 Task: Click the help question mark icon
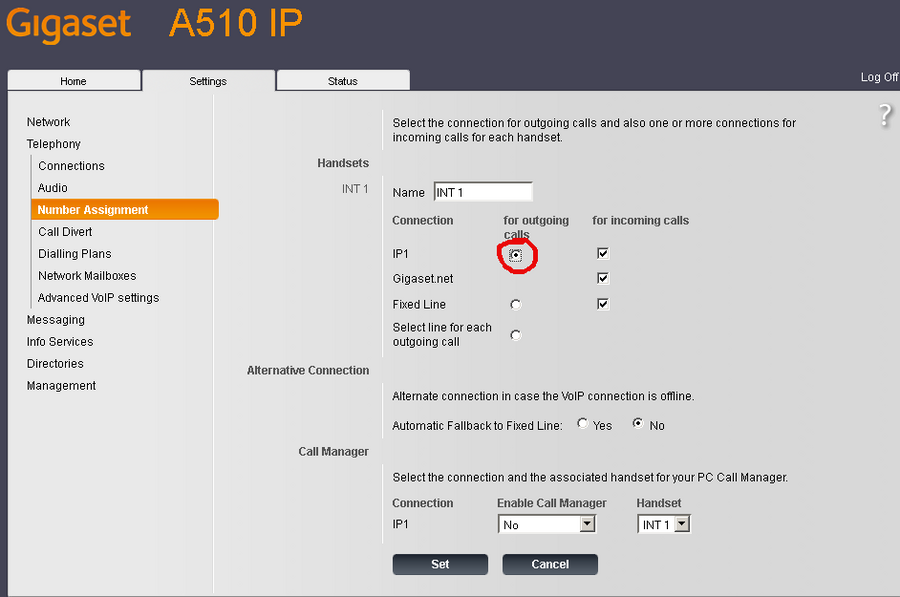[x=885, y=115]
